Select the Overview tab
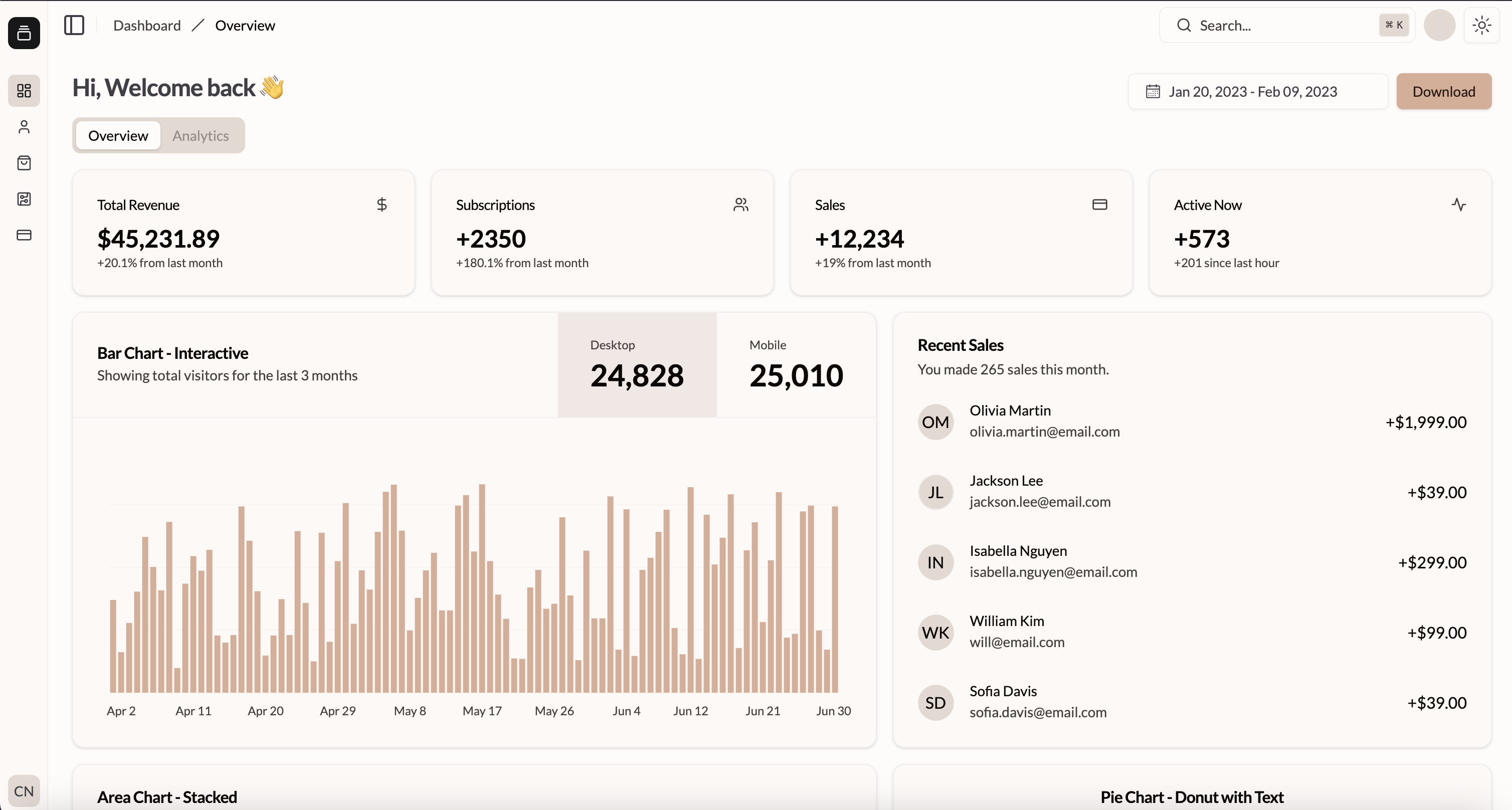 118,136
